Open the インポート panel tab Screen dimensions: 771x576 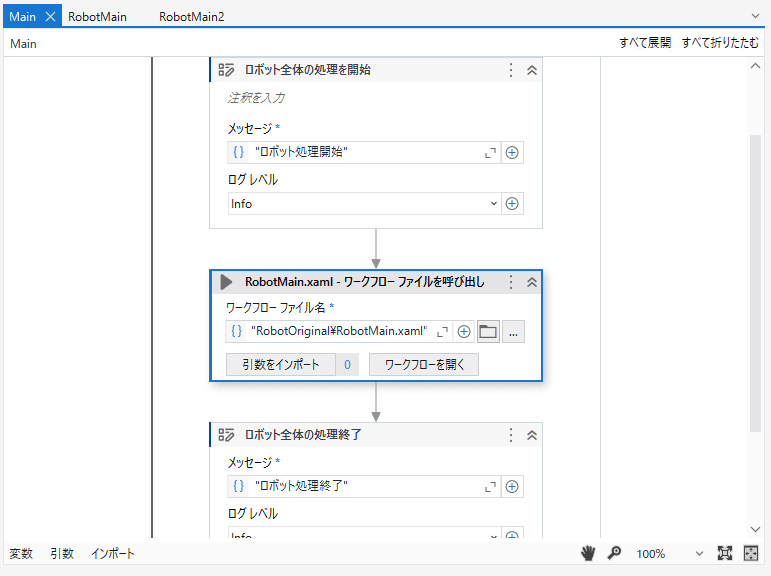click(113, 553)
